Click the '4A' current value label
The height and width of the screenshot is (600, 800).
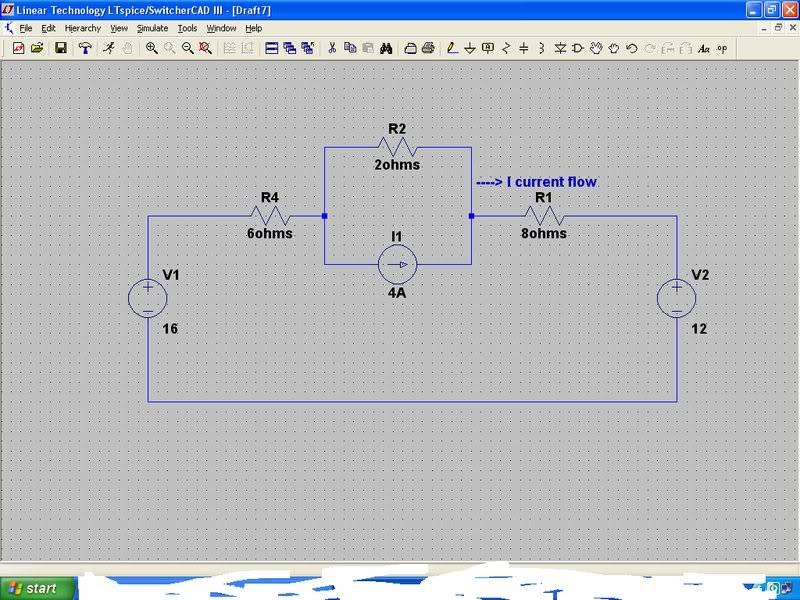pos(397,293)
